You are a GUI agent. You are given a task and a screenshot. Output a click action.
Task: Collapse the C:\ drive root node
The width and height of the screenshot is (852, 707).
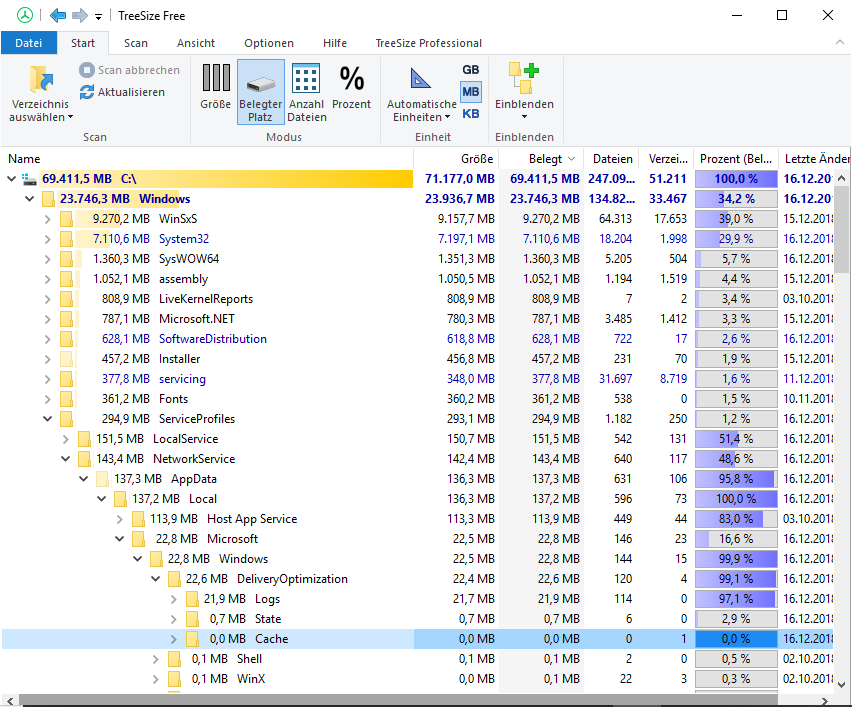(11, 179)
